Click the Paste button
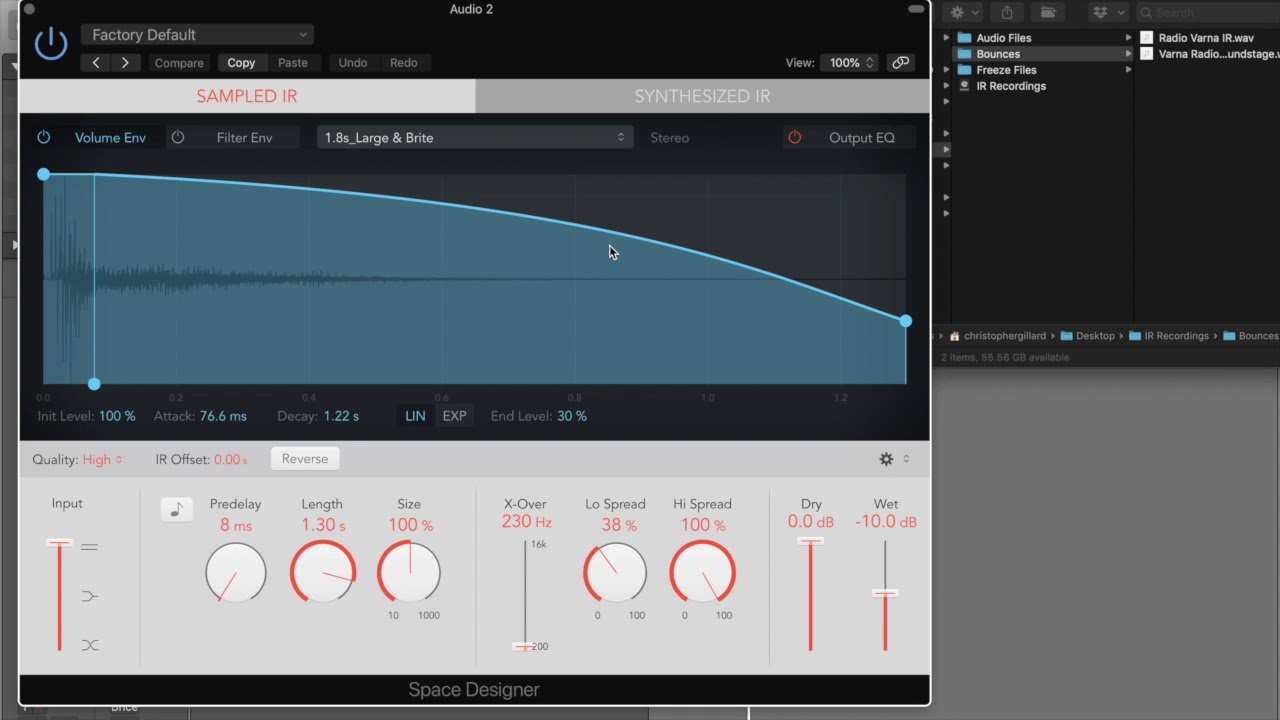1280x720 pixels. tap(293, 63)
